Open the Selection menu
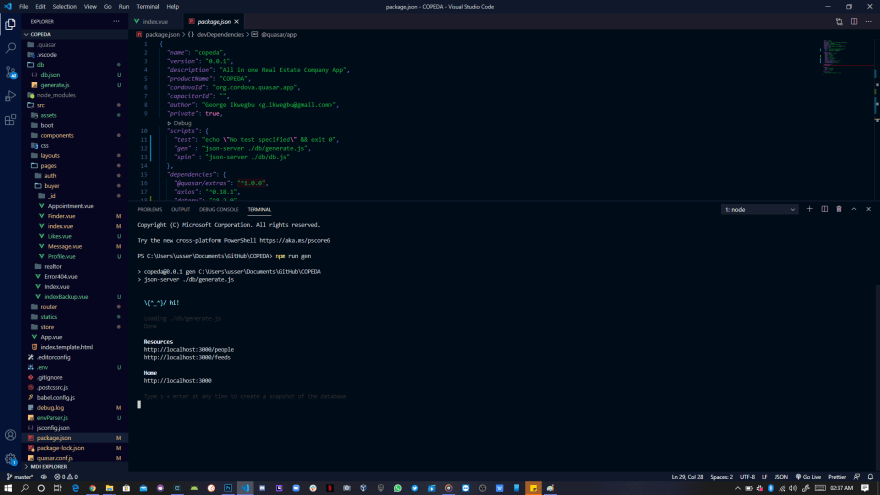This screenshot has width=880, height=495. (x=65, y=7)
